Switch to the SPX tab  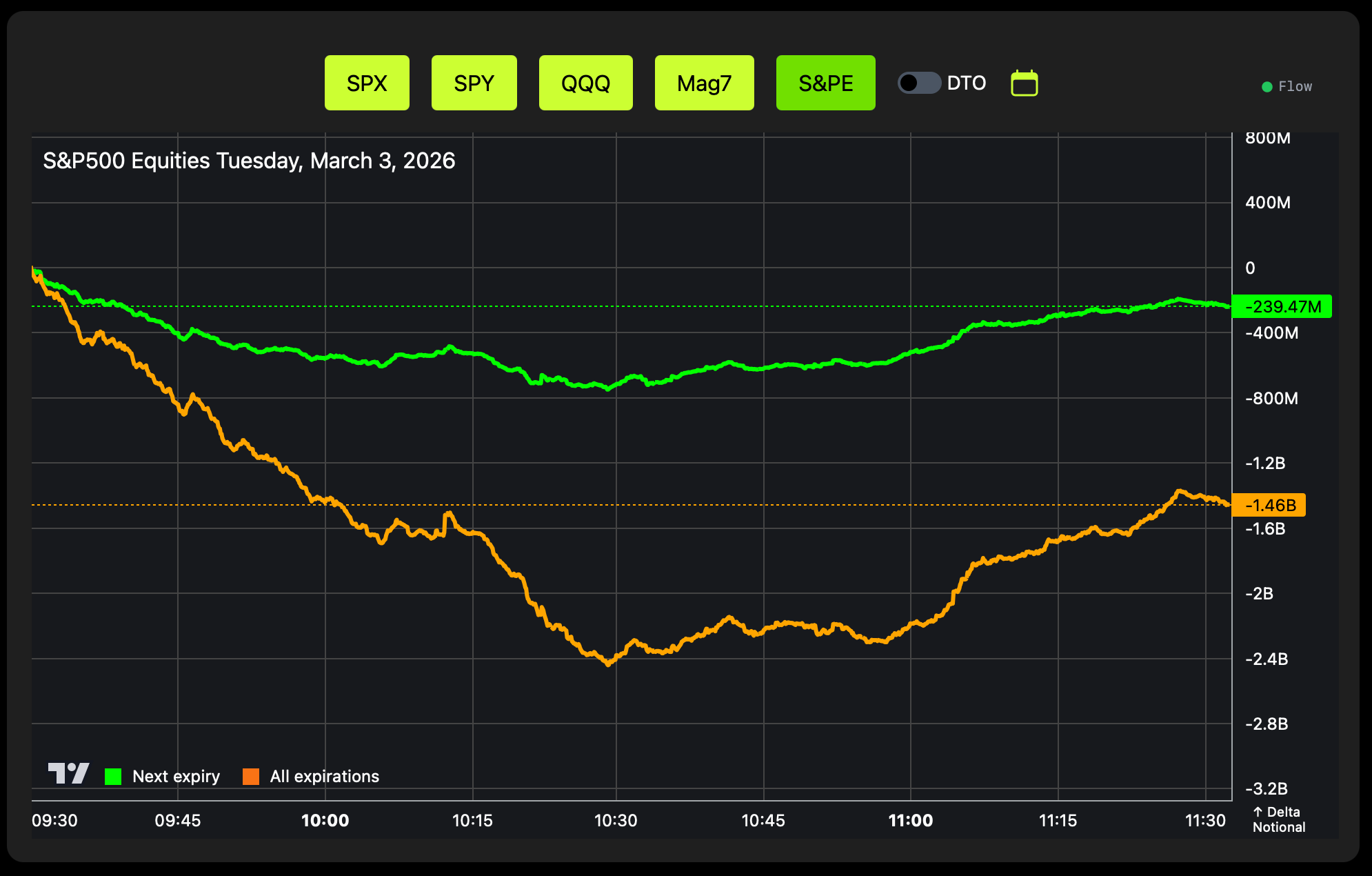click(367, 83)
